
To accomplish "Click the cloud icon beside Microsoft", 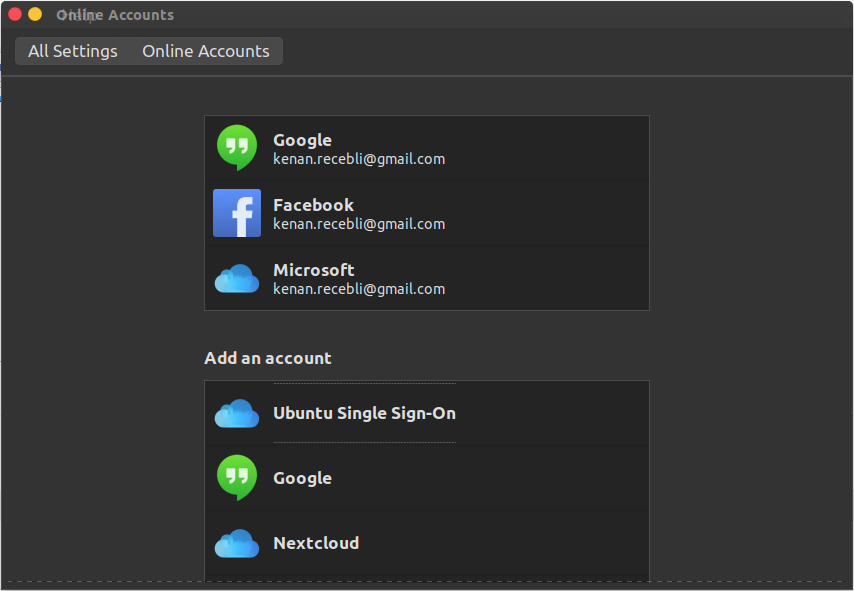I will click(x=237, y=279).
